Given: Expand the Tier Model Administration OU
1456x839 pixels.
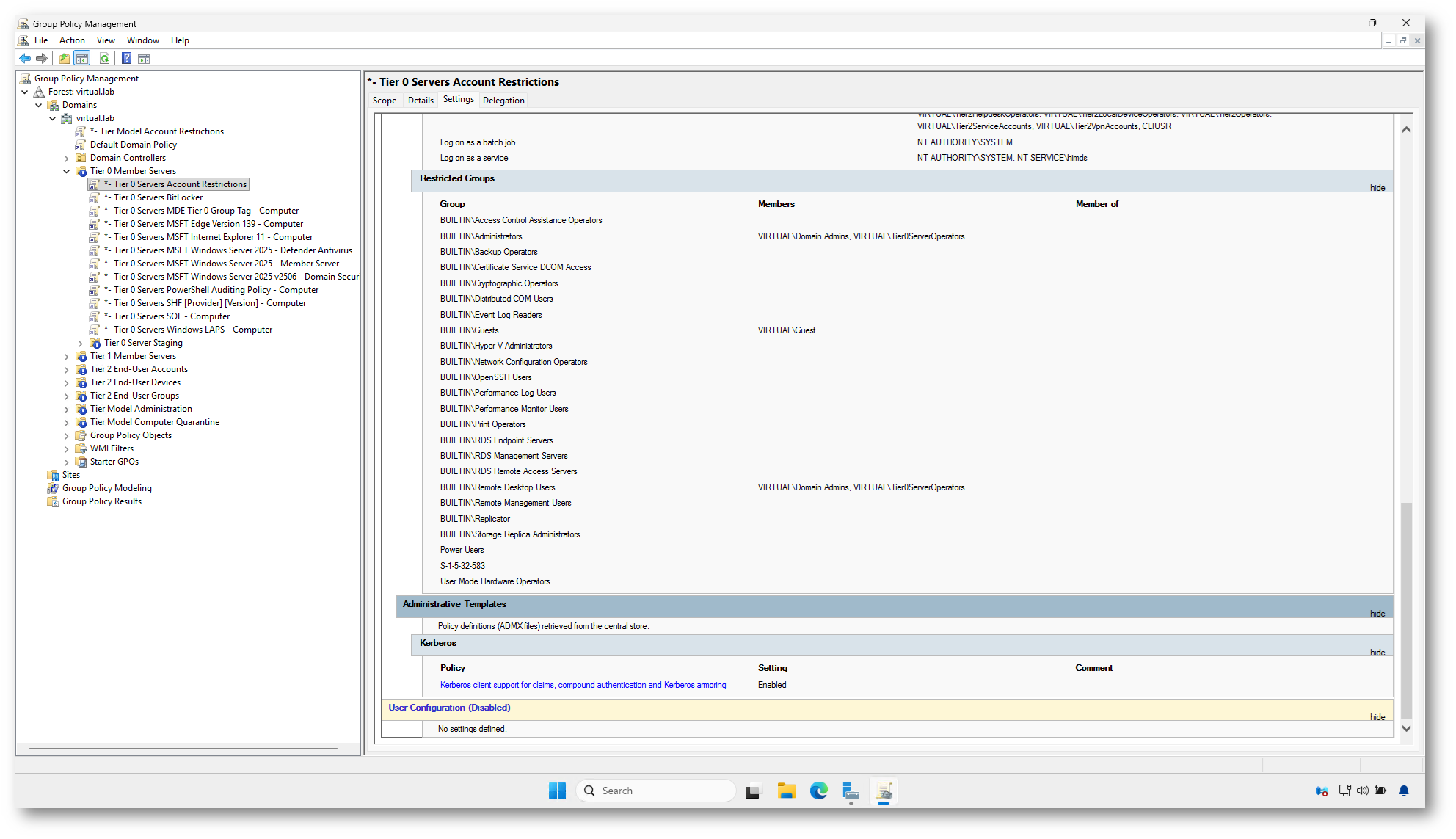Looking at the screenshot, I should pyautogui.click(x=67, y=410).
